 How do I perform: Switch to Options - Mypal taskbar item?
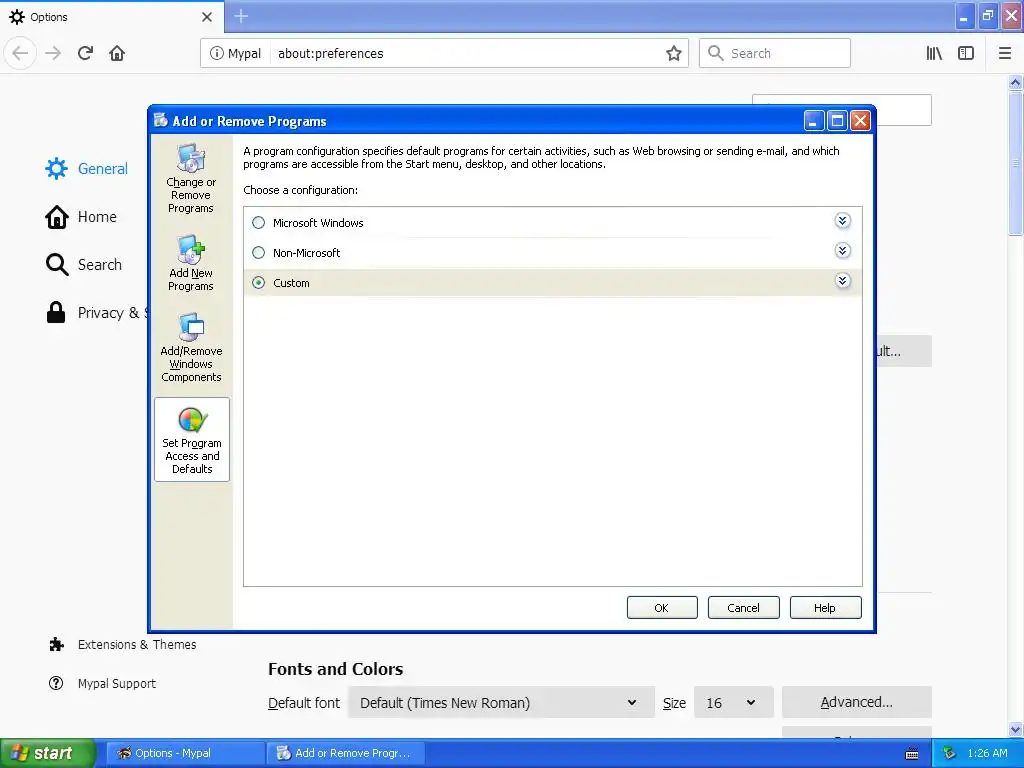point(184,753)
